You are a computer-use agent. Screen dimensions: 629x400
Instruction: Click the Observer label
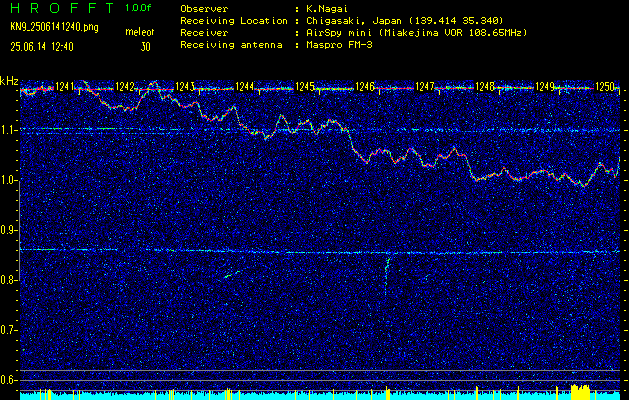click(204, 8)
